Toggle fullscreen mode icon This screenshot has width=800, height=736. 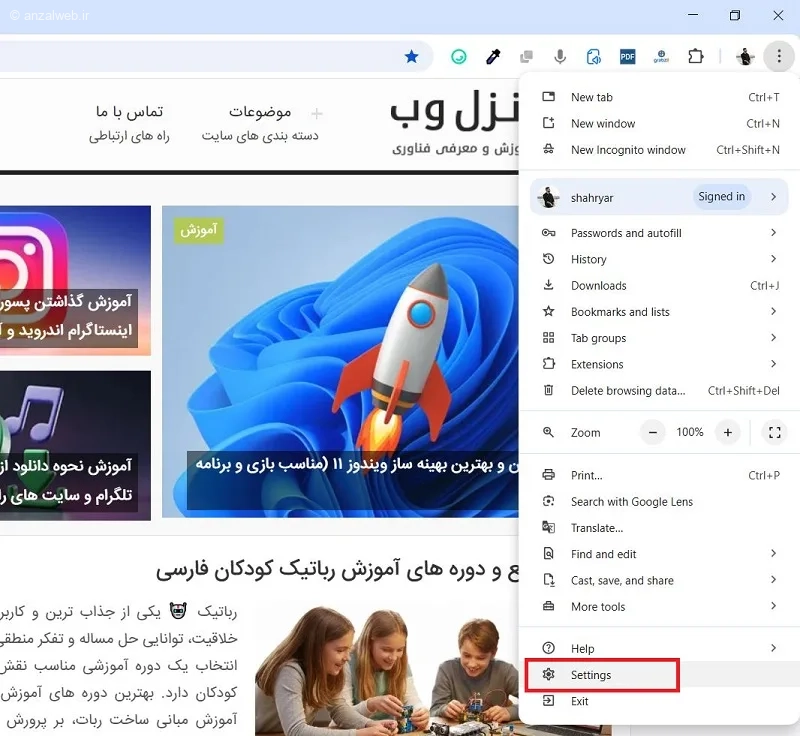click(x=774, y=433)
